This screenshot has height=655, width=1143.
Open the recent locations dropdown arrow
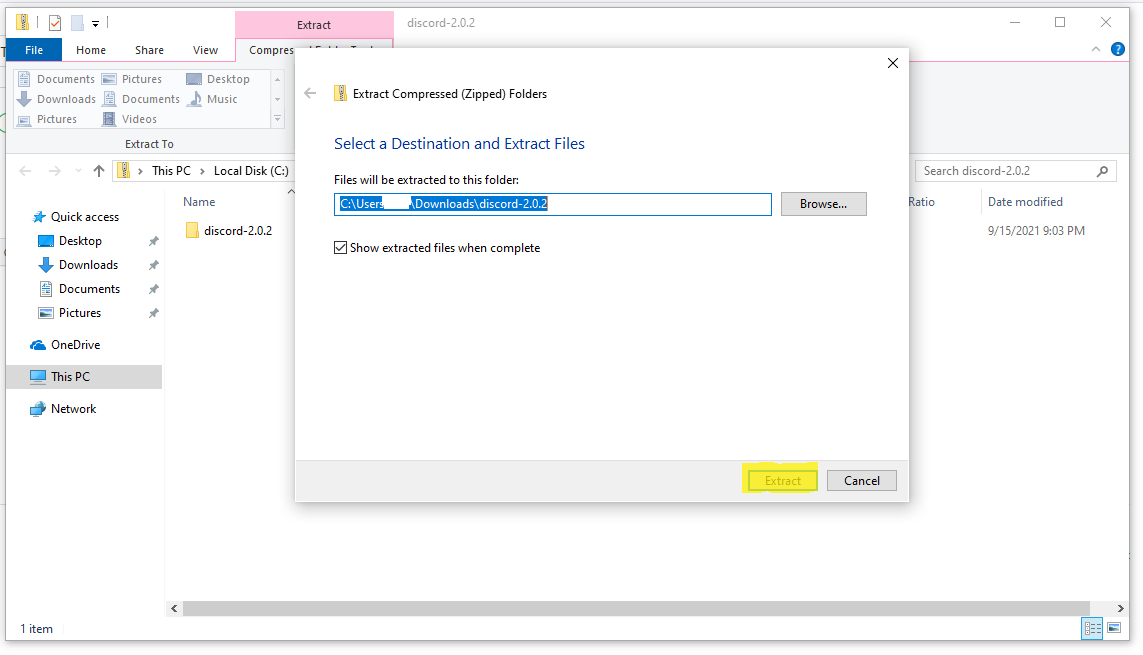pyautogui.click(x=78, y=171)
